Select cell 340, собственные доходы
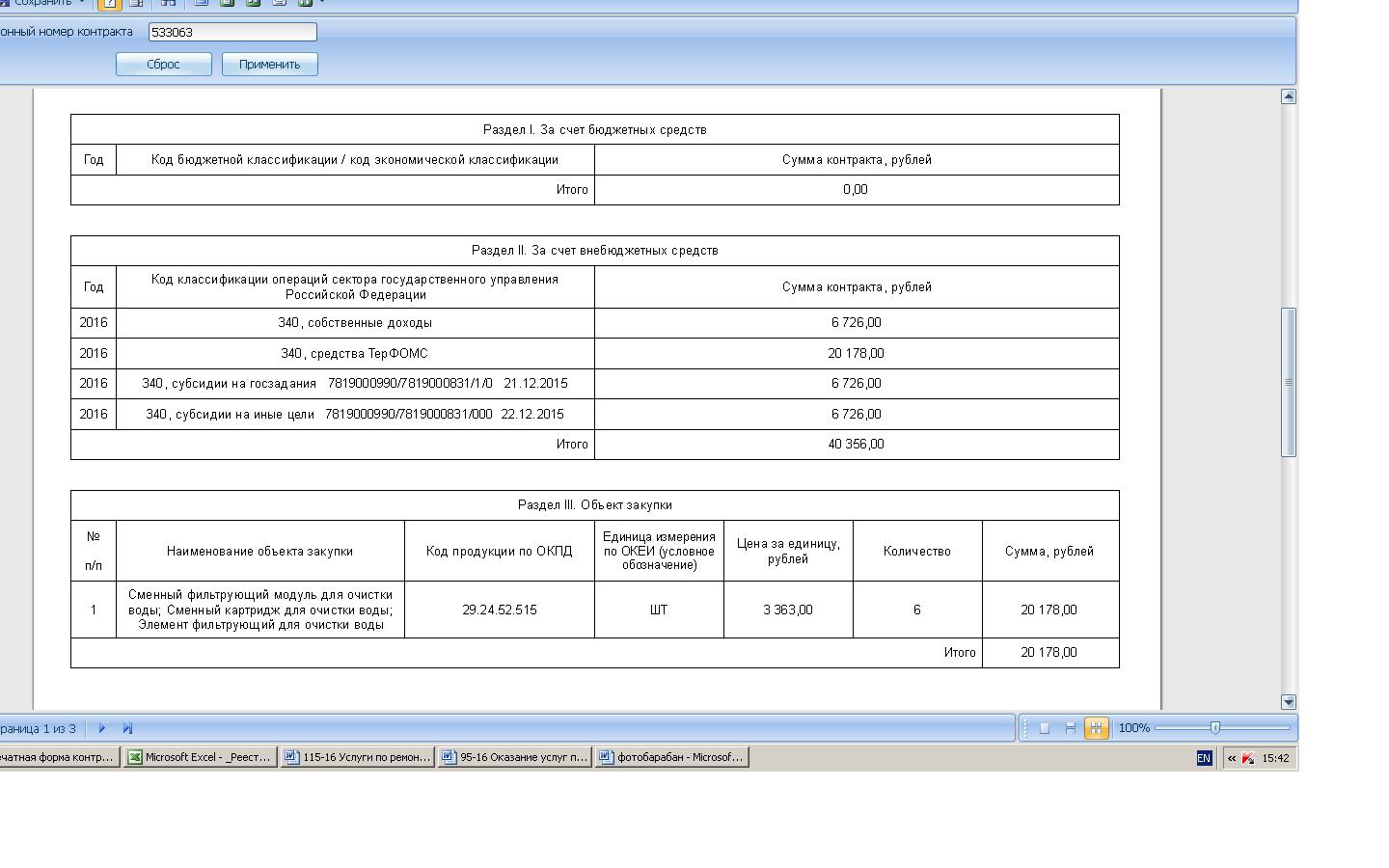This screenshot has width=1389, height=868. click(x=355, y=322)
